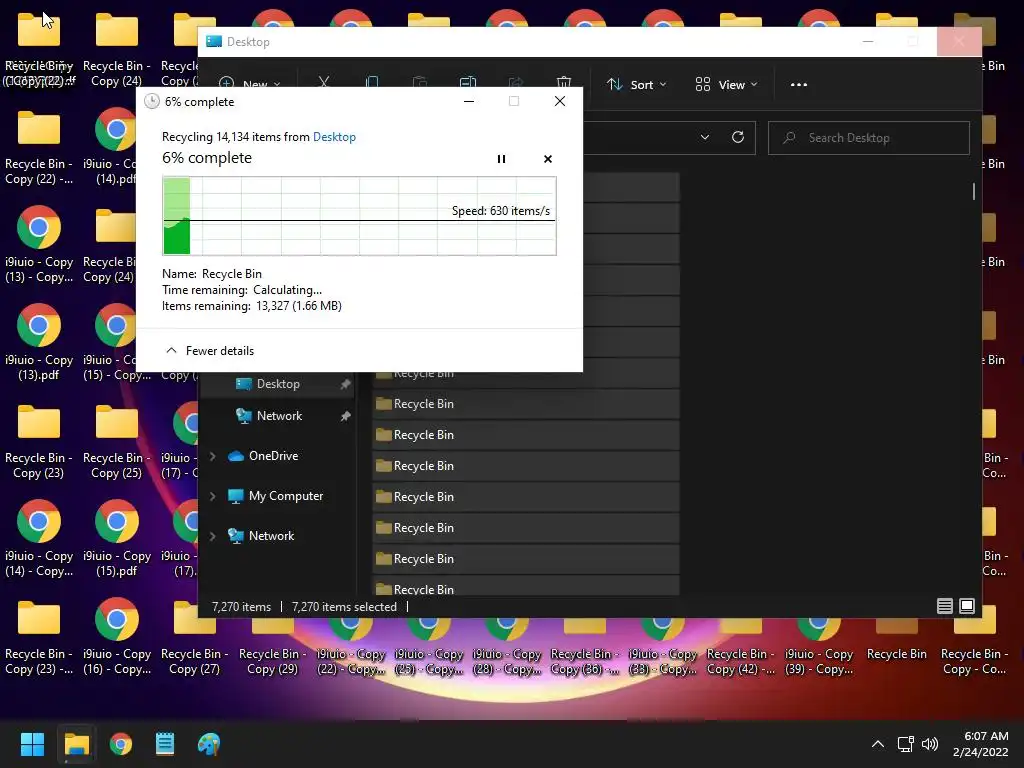This screenshot has height=768, width=1024.
Task: Select desktop folder Recycle Bin - Copy (27)
Action: (195, 639)
